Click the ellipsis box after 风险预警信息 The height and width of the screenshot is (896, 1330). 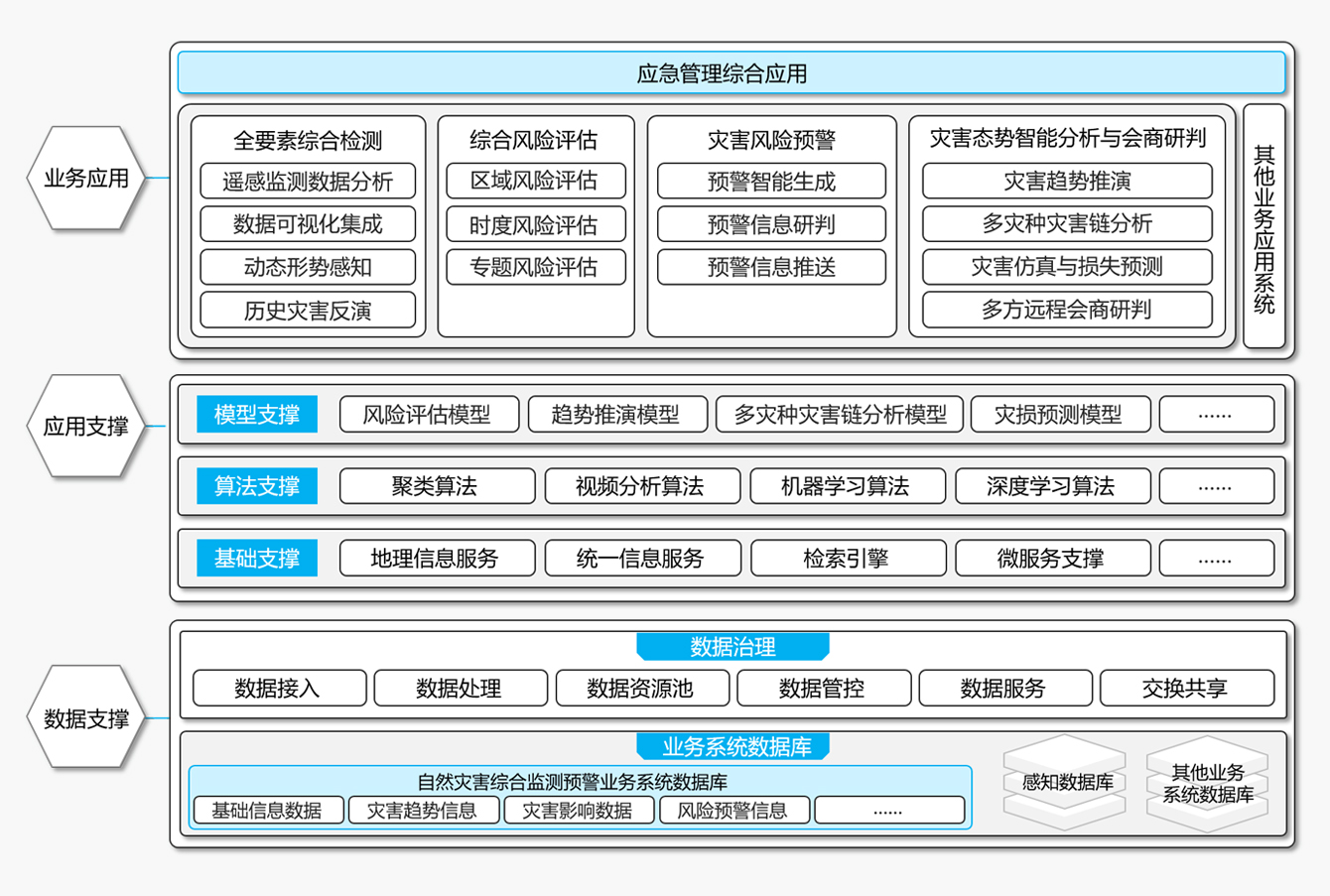point(889,810)
